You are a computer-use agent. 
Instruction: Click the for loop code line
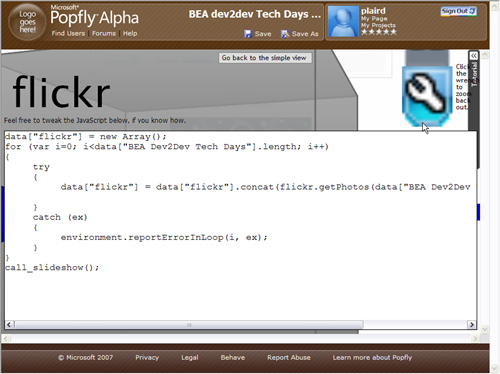pos(167,147)
